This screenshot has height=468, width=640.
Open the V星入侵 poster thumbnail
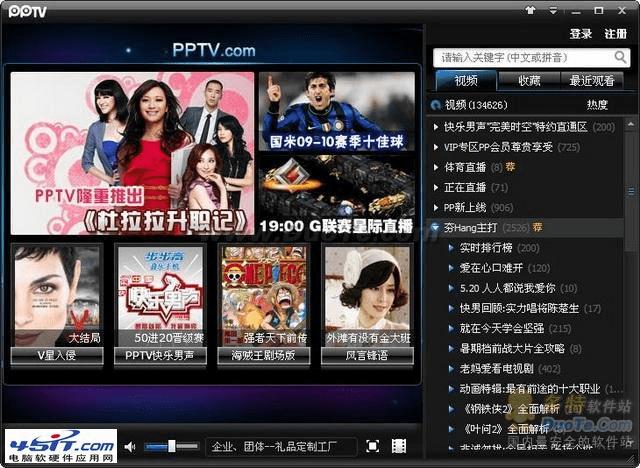pos(57,296)
